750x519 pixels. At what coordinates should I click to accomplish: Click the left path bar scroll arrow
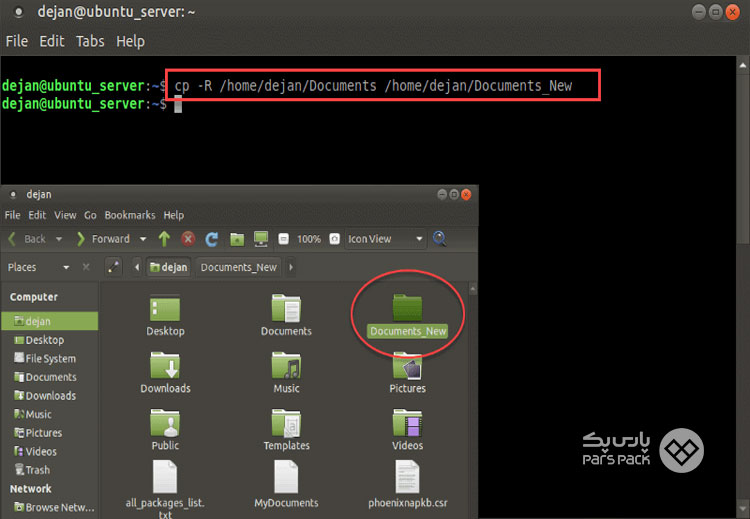coord(137,267)
